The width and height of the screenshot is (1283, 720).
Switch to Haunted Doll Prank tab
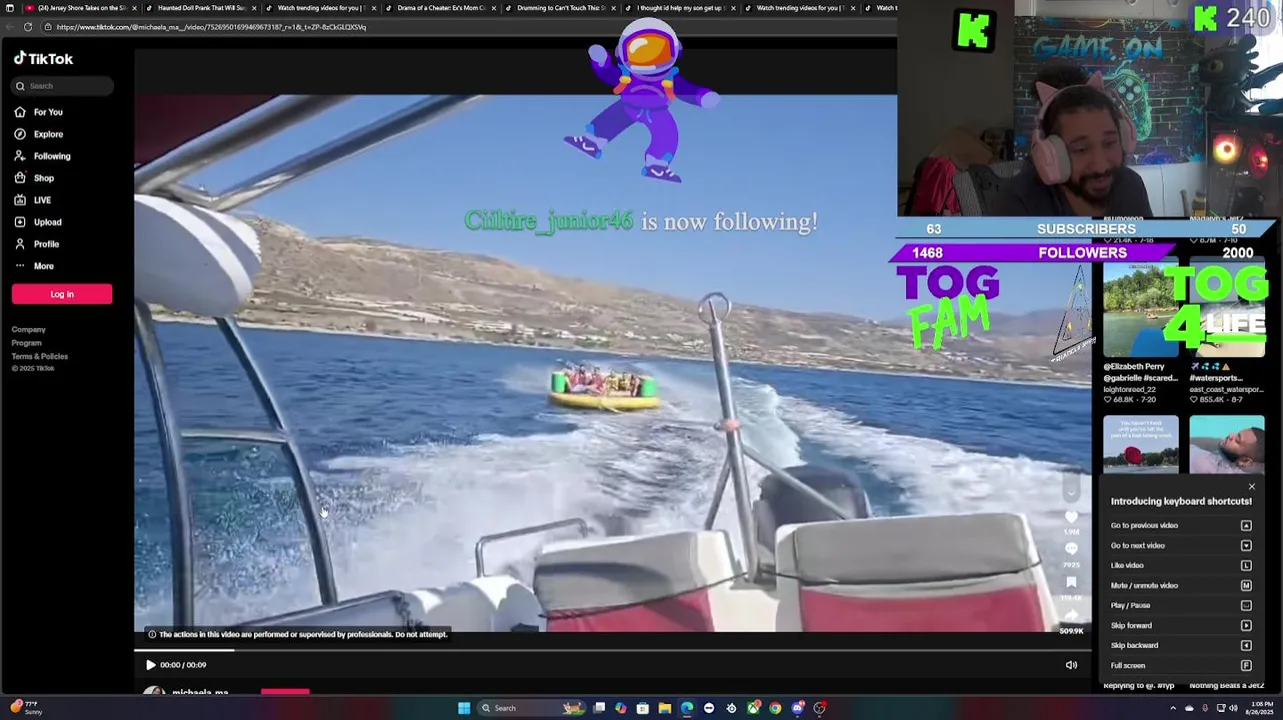[x=200, y=8]
